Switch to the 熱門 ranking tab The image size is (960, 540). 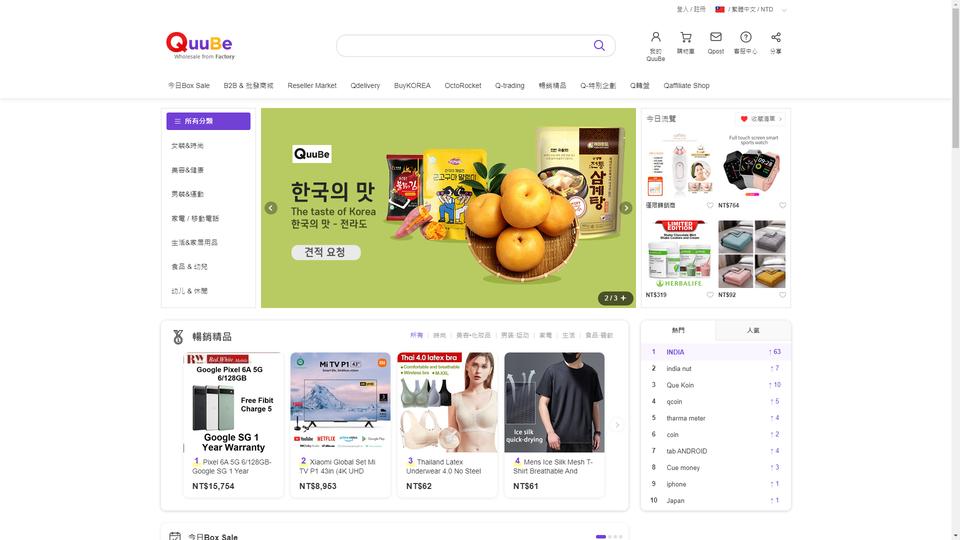pyautogui.click(x=678, y=331)
